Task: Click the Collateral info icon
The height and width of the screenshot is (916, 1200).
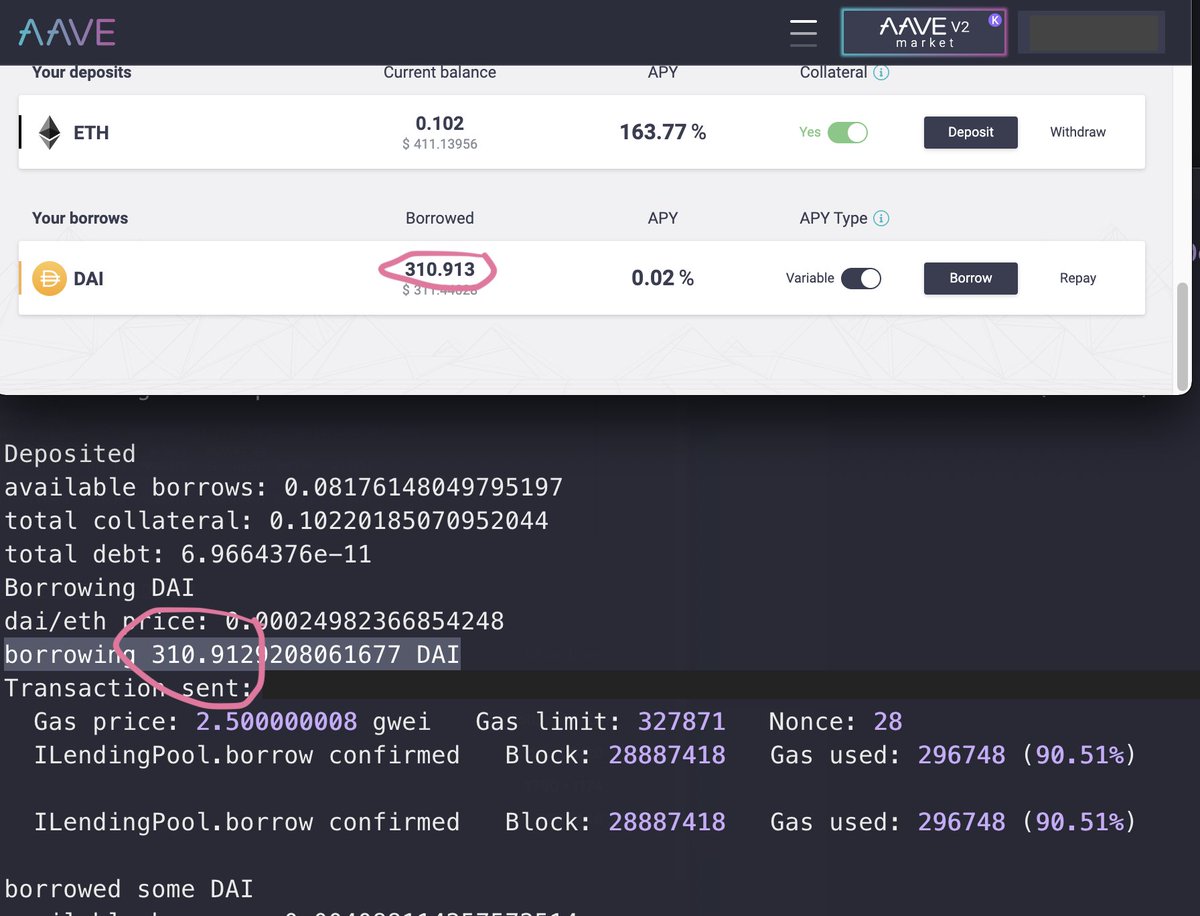Action: click(x=881, y=73)
